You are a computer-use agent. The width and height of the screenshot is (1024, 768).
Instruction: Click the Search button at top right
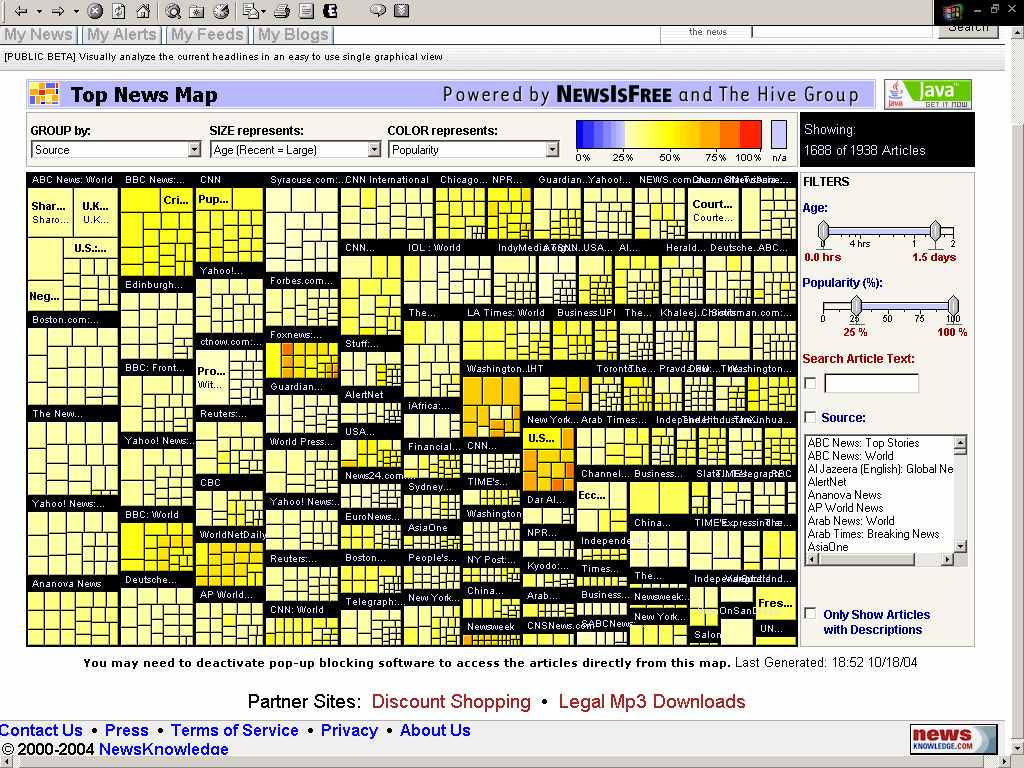[968, 29]
